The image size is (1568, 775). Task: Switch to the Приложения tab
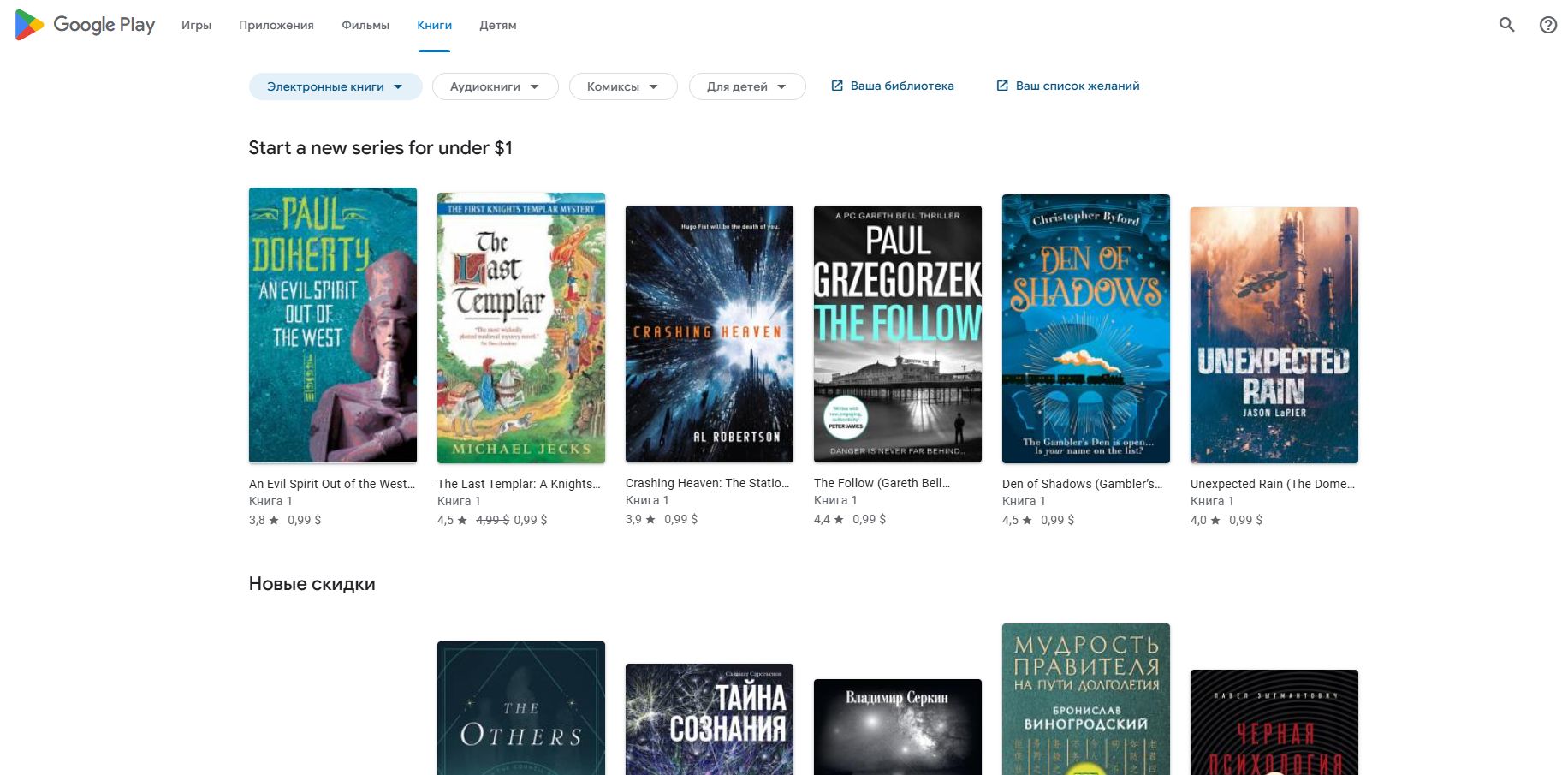[276, 25]
